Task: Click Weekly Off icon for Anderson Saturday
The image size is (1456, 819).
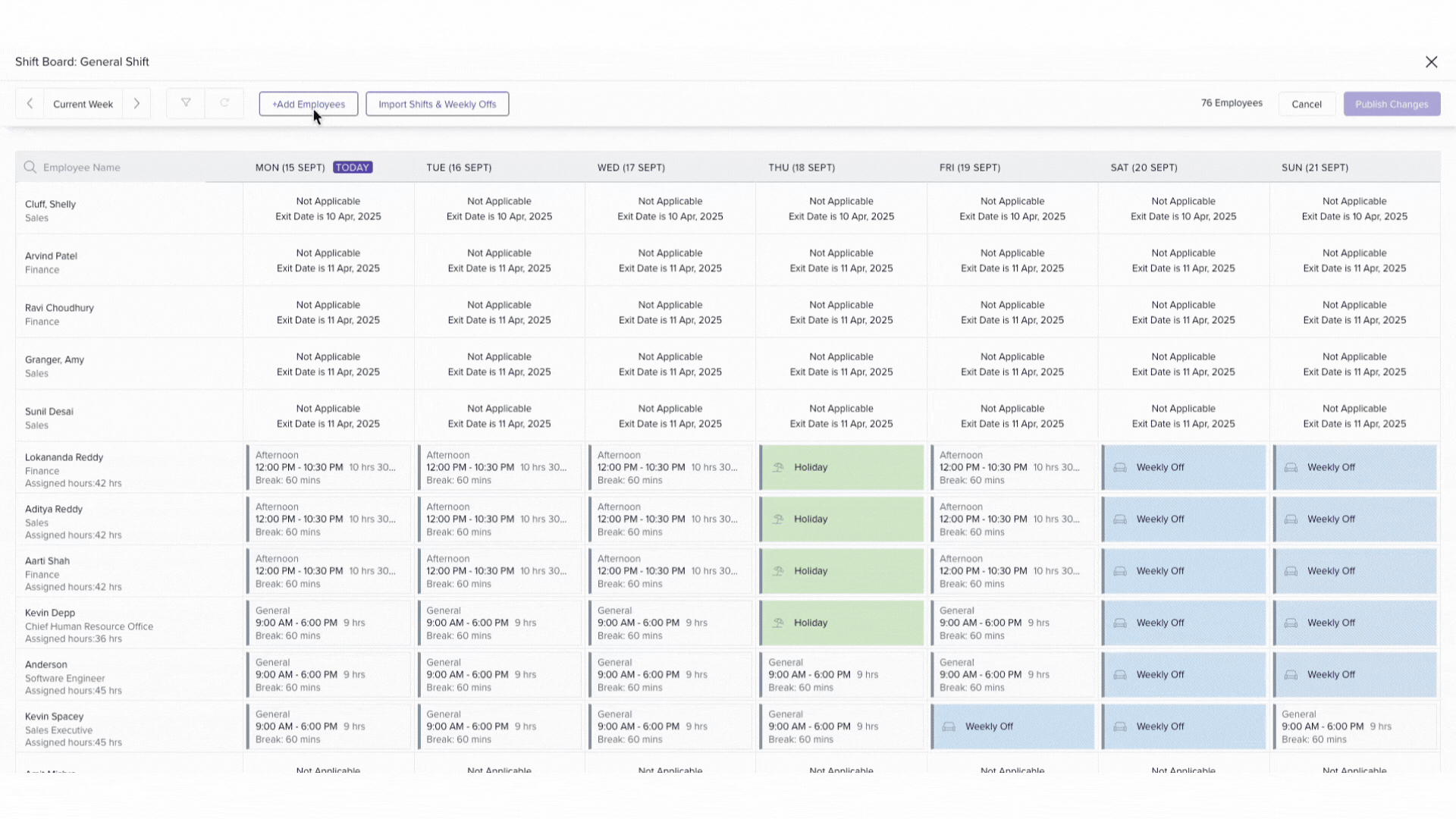Action: [1120, 675]
